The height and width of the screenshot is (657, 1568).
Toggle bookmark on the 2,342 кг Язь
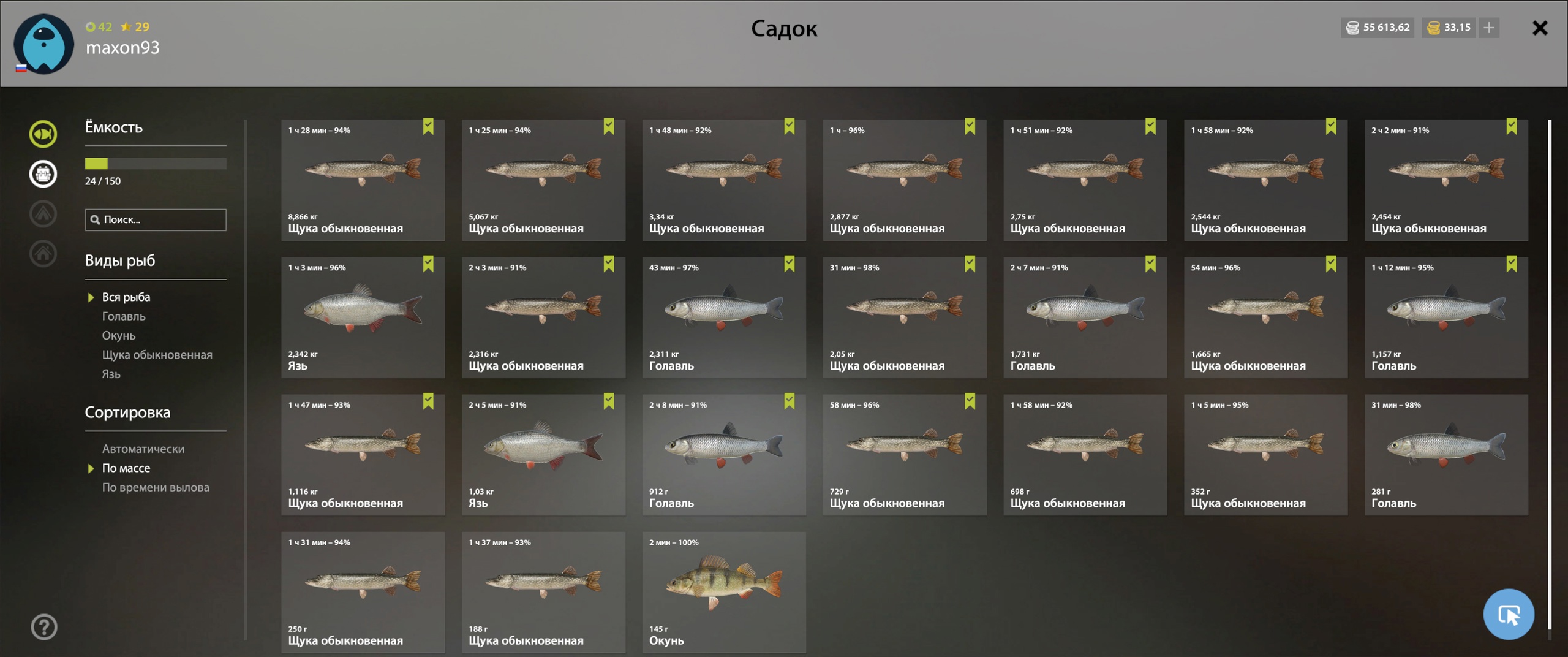coord(428,264)
